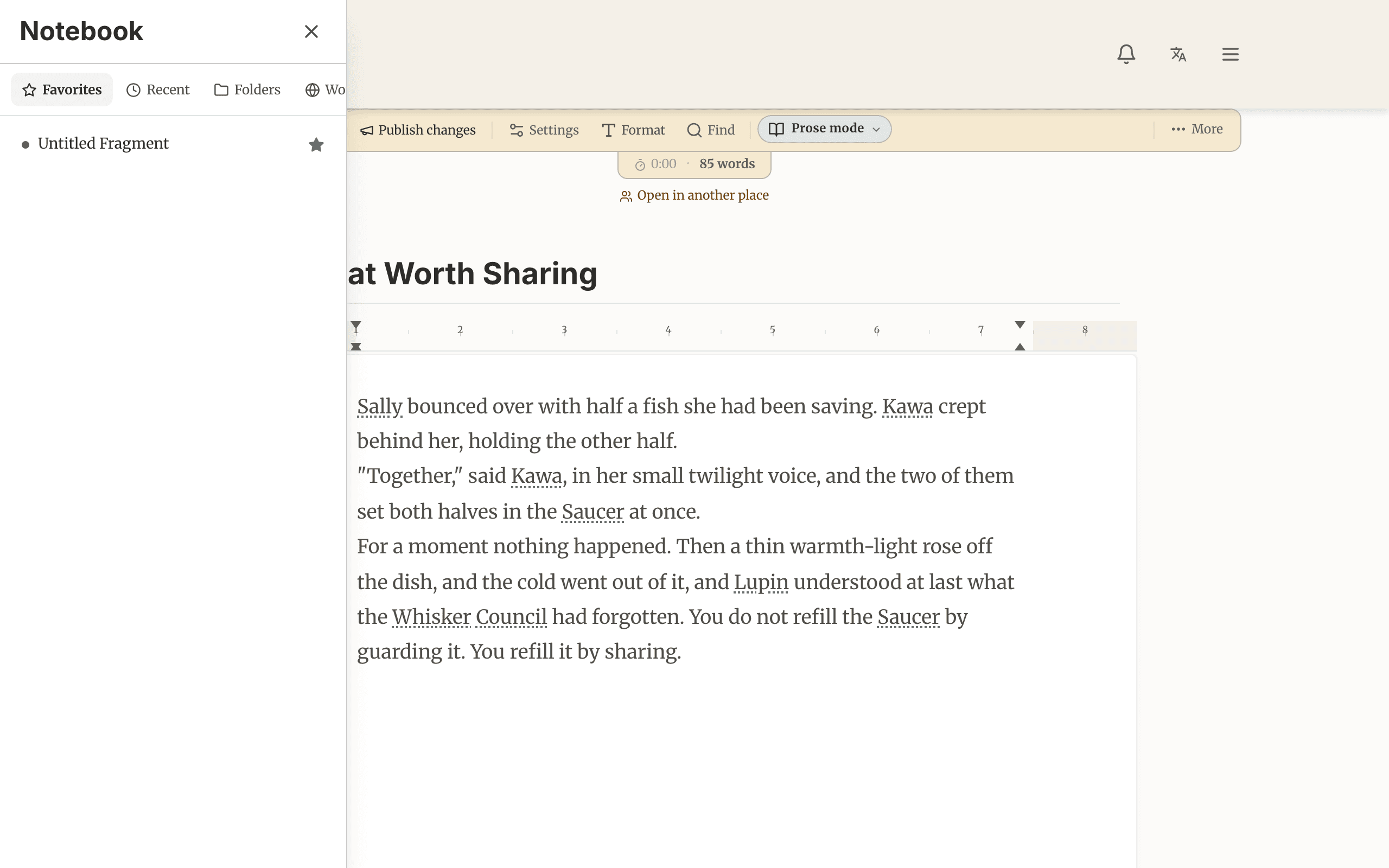Click the underlined name Sally
This screenshot has height=868, width=1389.
click(379, 406)
